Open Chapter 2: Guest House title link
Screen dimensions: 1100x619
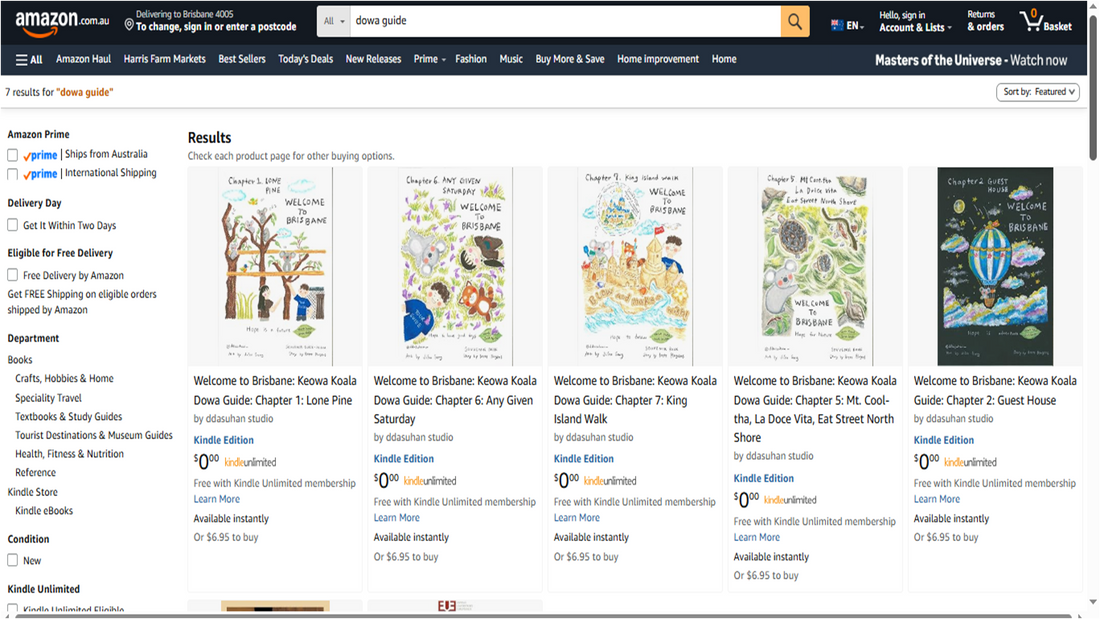tap(995, 390)
